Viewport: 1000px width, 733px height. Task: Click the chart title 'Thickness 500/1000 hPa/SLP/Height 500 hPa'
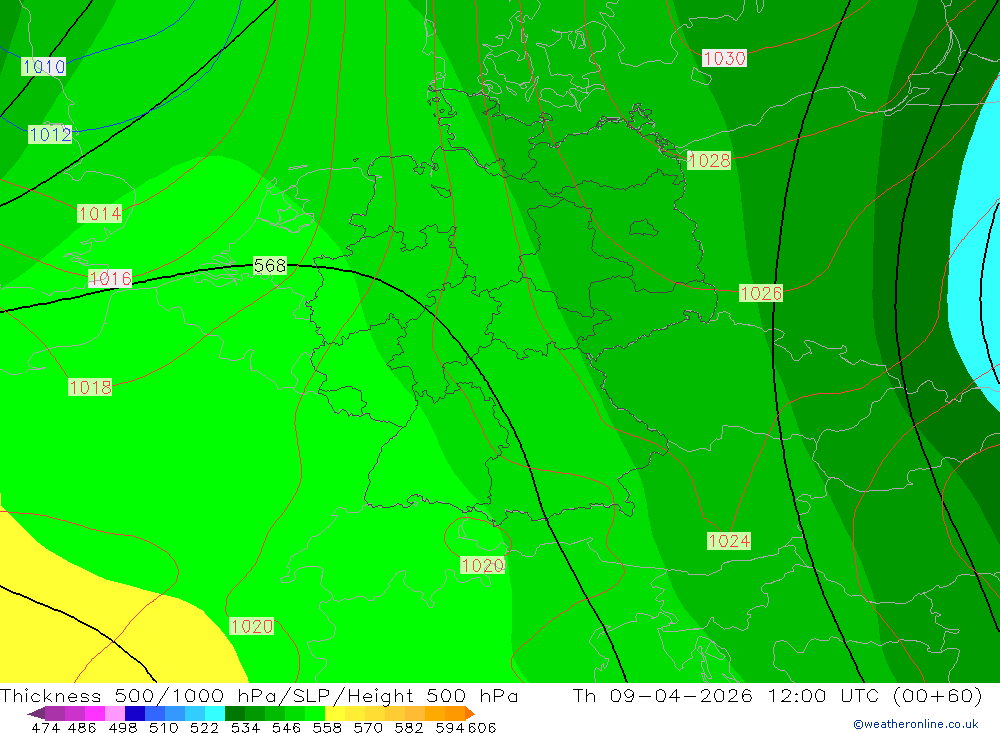pos(259,695)
